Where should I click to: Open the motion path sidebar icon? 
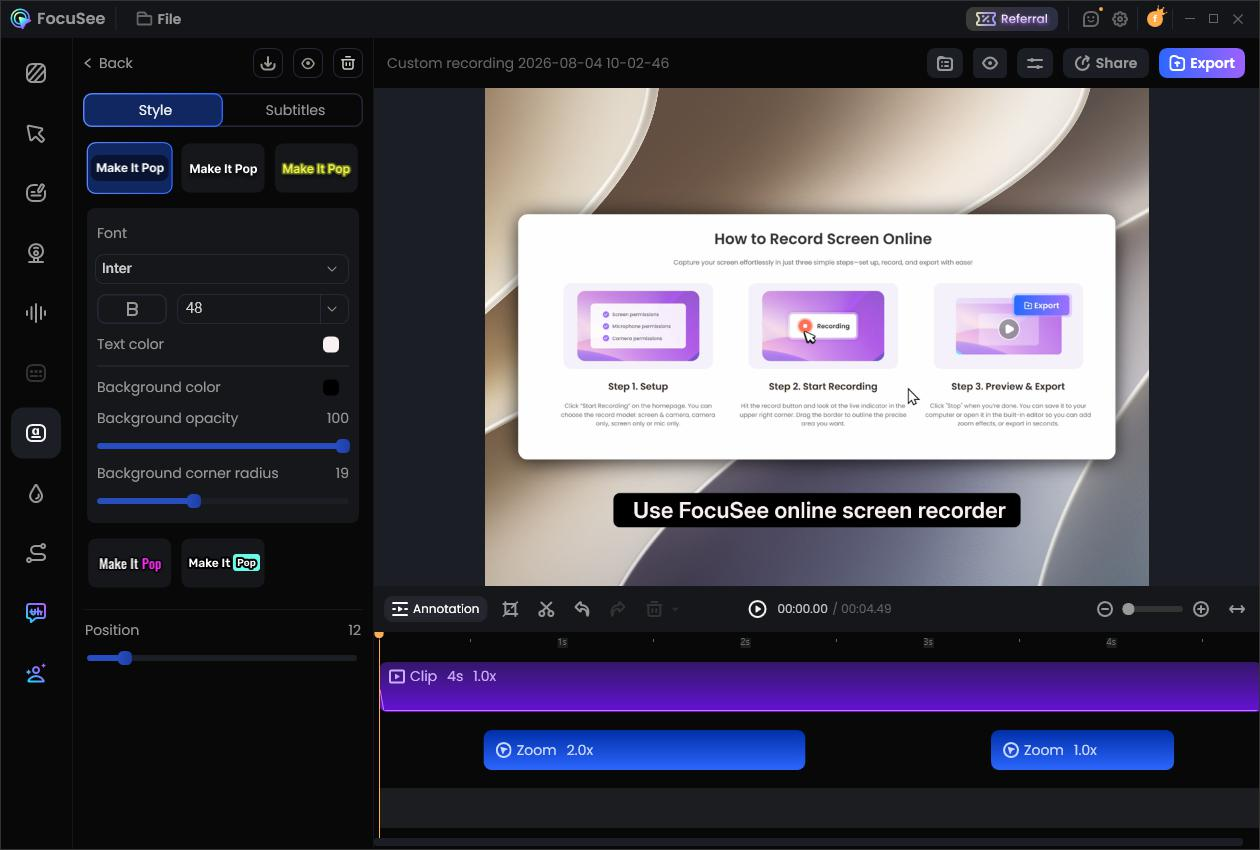pos(36,553)
